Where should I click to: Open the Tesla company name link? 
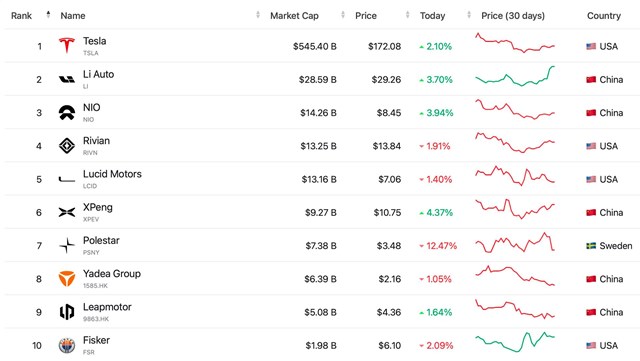click(x=95, y=41)
